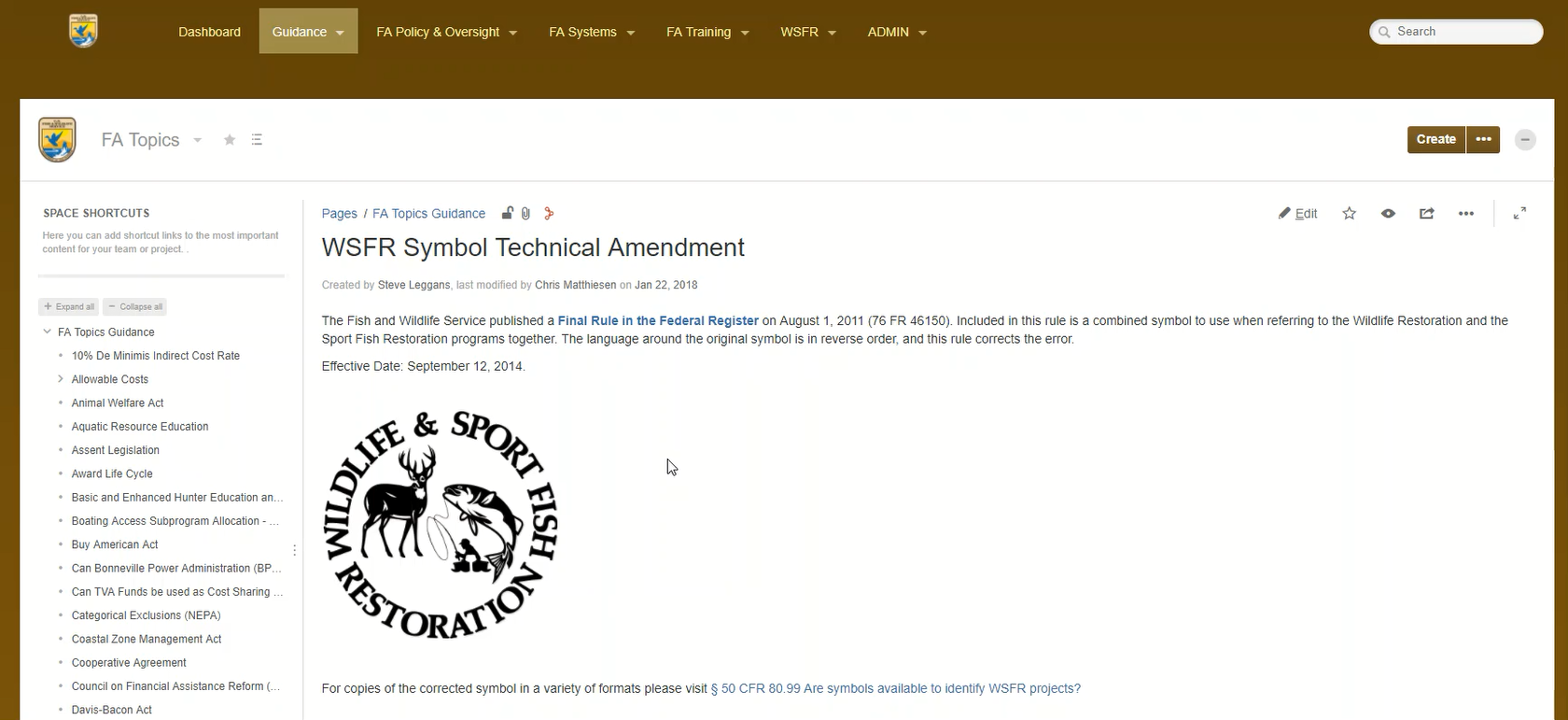
Task: Open the FA Systems dropdown menu
Action: (592, 32)
